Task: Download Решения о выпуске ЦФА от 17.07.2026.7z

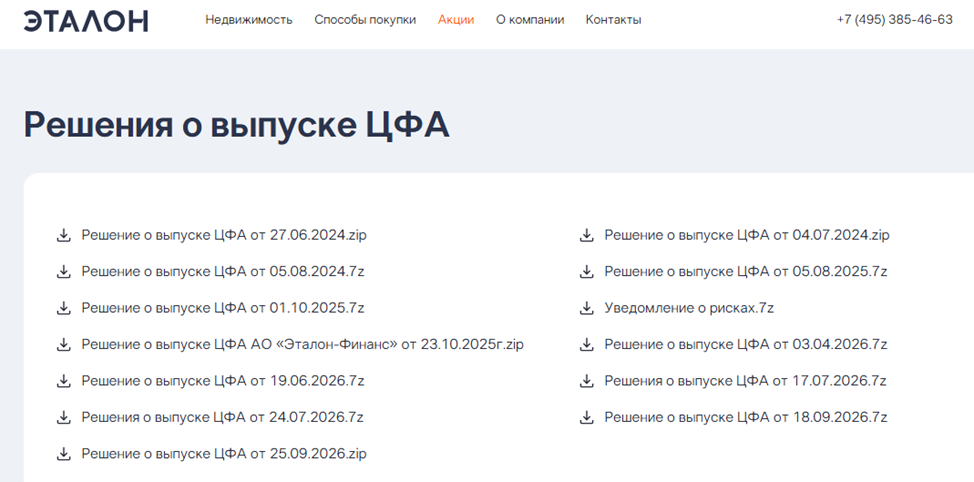Action: pos(745,381)
